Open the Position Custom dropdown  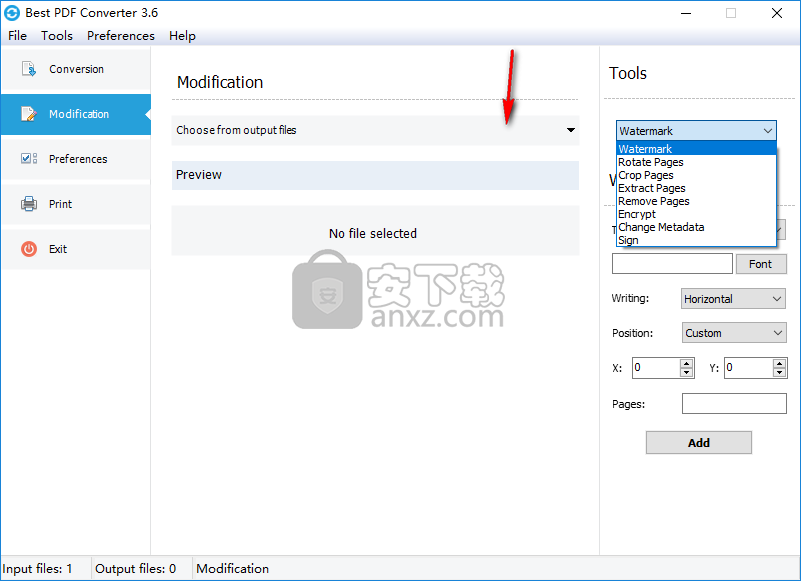click(x=734, y=333)
